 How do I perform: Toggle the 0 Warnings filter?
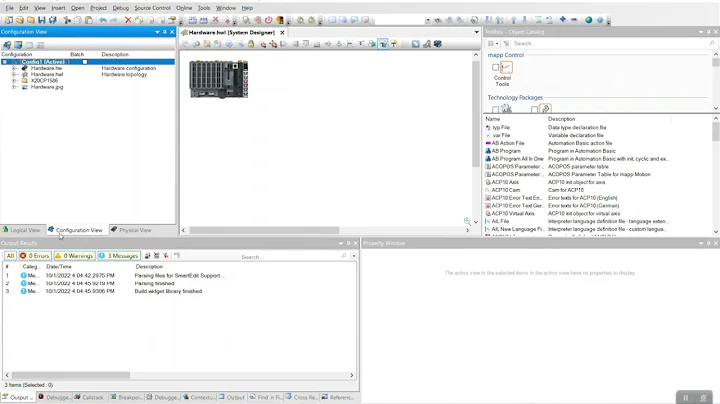(74, 256)
